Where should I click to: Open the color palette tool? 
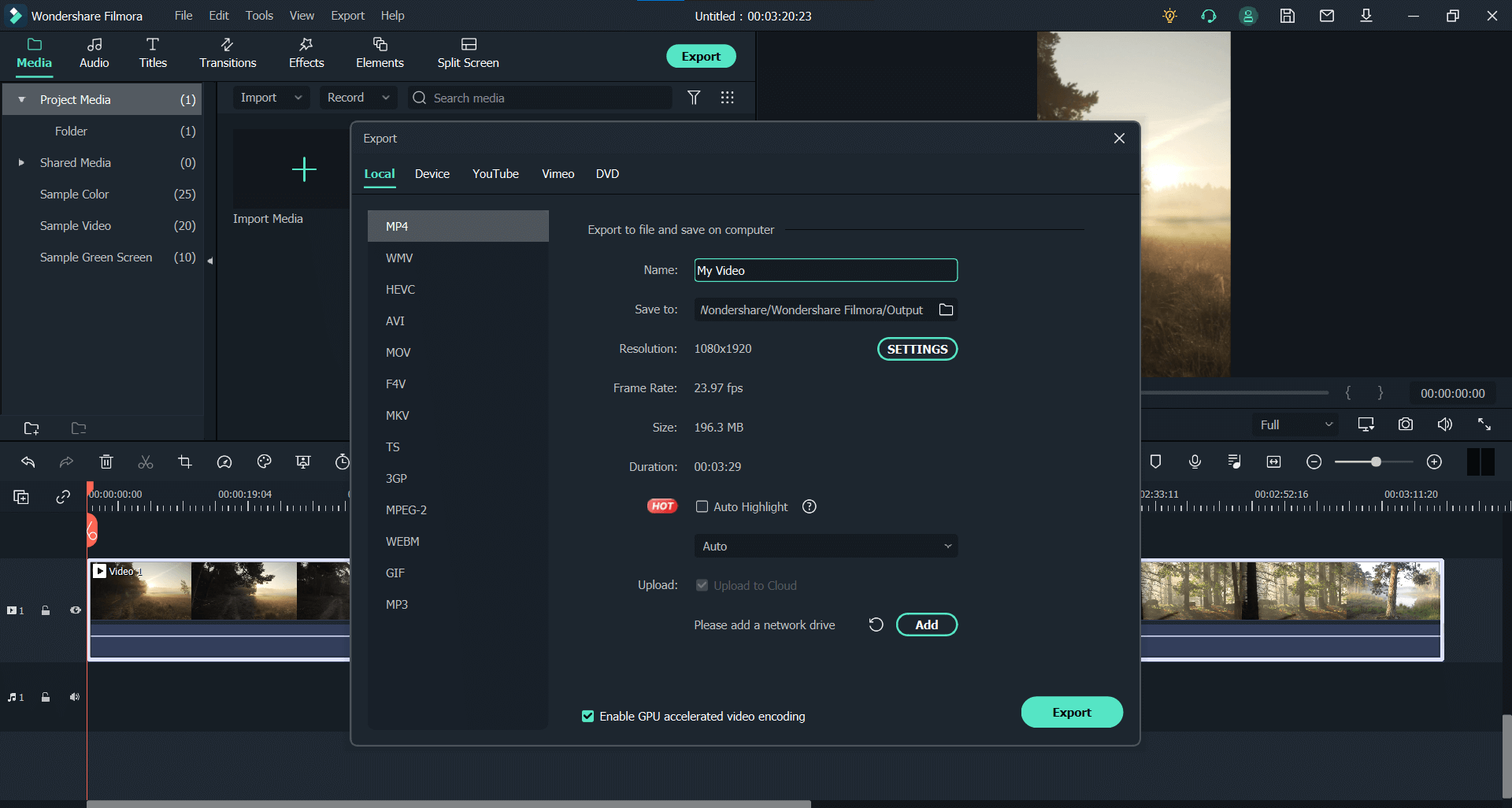coord(264,462)
